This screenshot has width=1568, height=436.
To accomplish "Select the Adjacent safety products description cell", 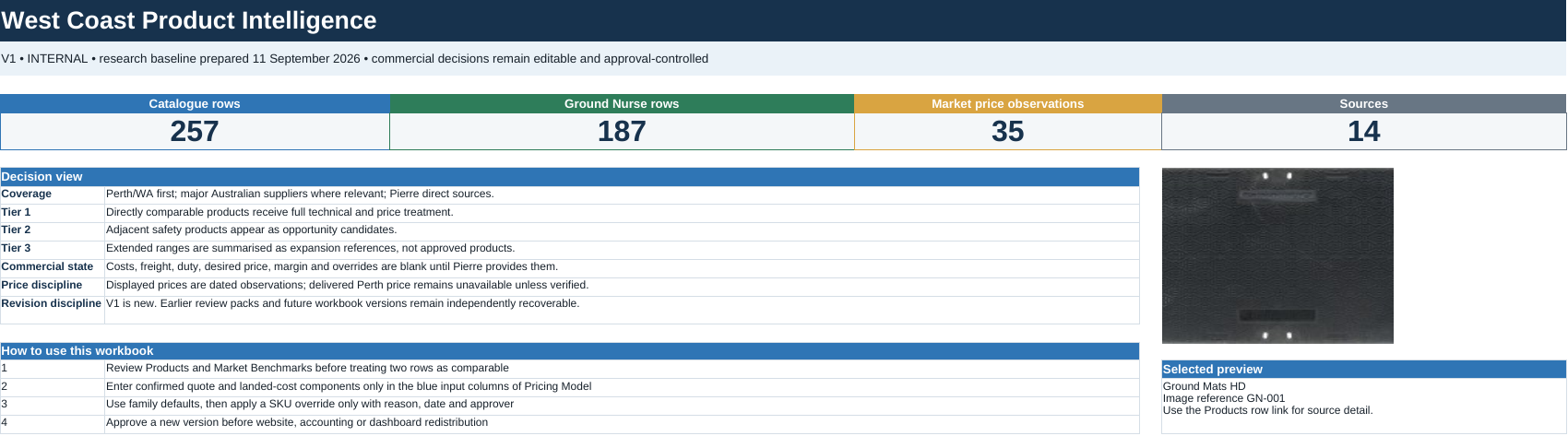I will [622, 230].
